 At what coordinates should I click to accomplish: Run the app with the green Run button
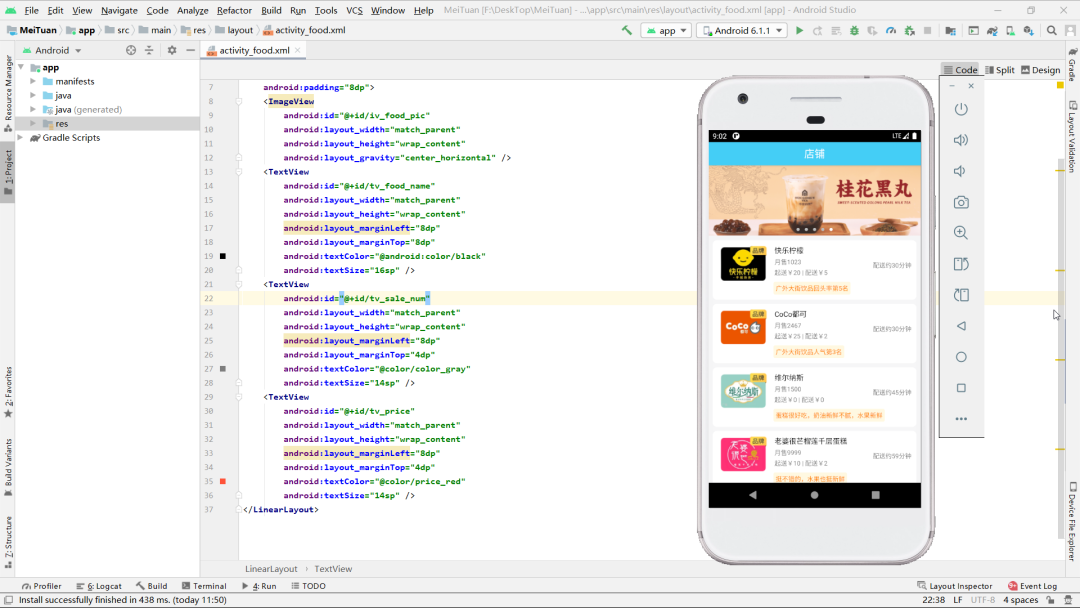click(x=799, y=31)
